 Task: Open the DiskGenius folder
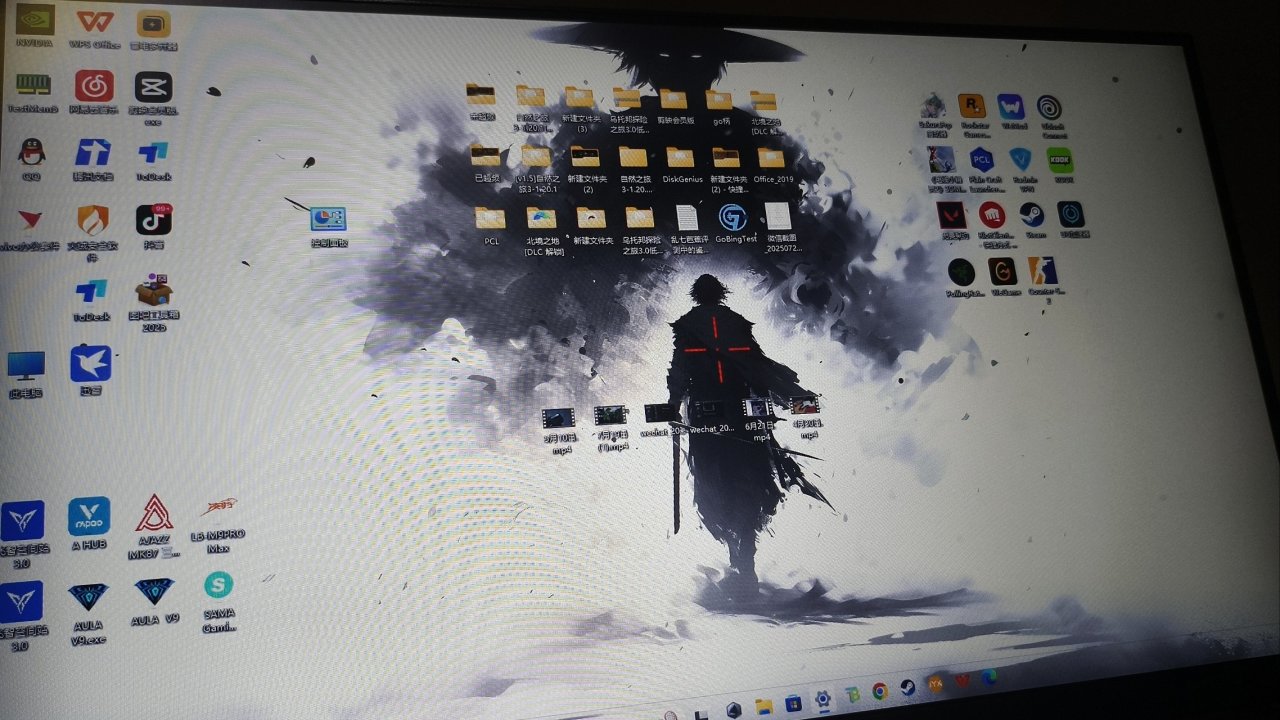(680, 157)
